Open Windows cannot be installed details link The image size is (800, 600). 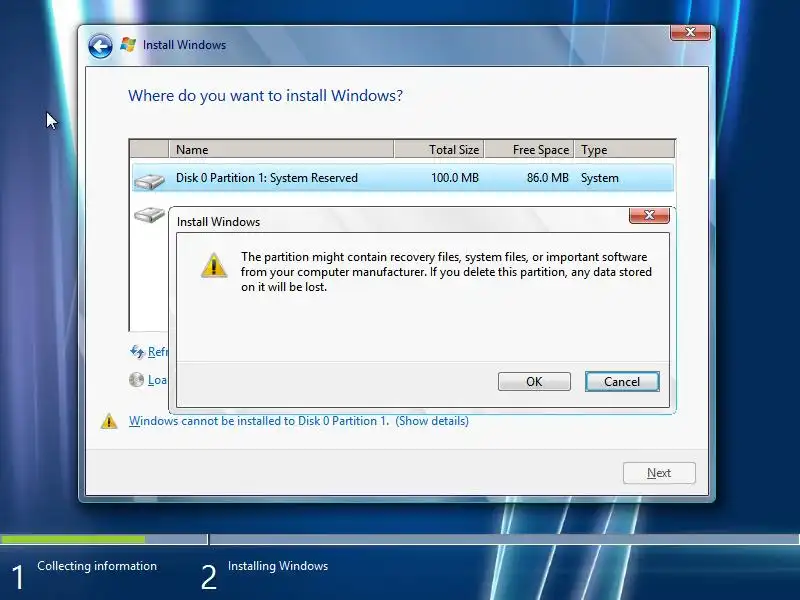(x=298, y=421)
